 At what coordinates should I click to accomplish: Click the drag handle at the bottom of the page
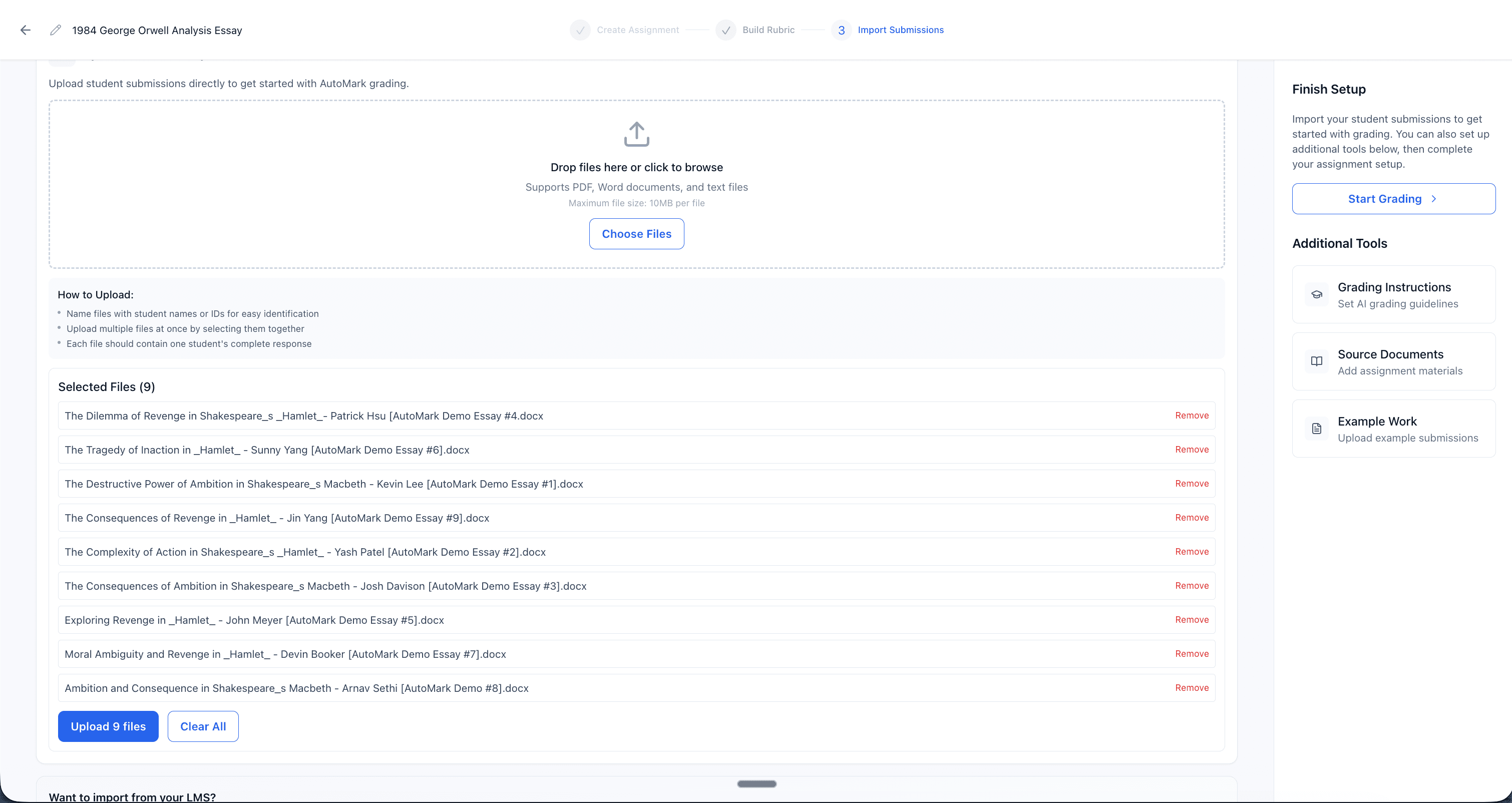click(756, 783)
